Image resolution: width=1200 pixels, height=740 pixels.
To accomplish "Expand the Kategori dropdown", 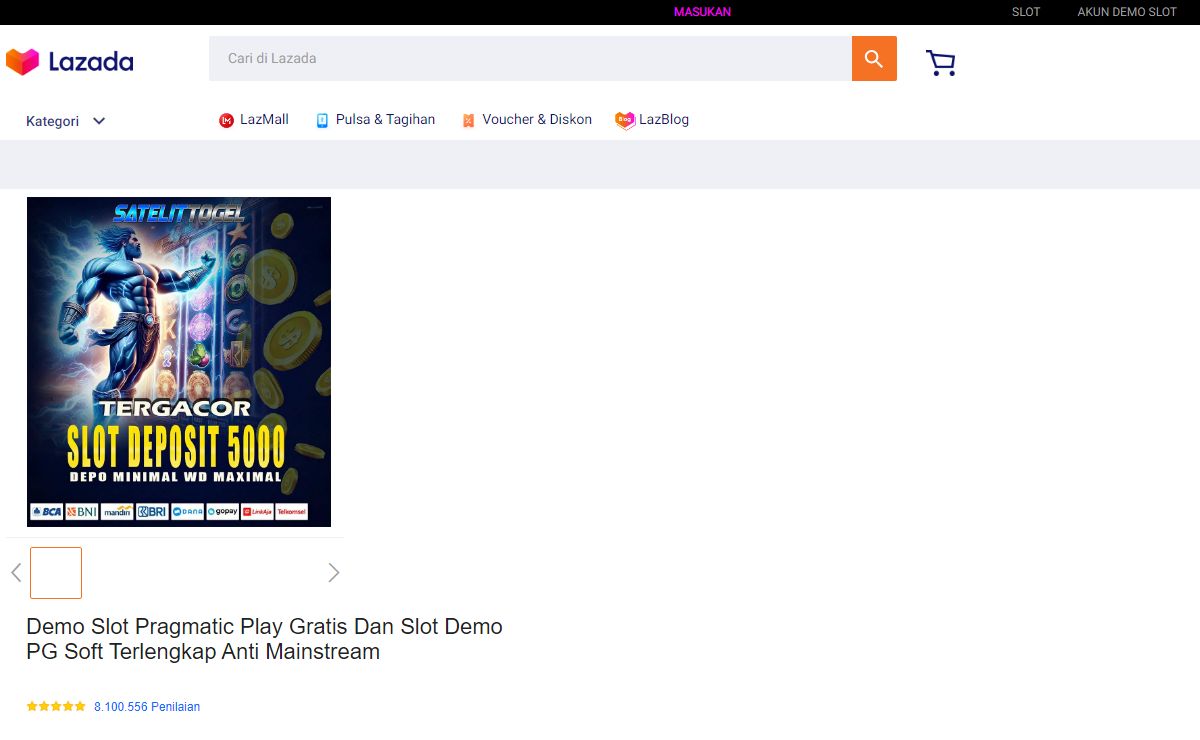I will (x=66, y=121).
